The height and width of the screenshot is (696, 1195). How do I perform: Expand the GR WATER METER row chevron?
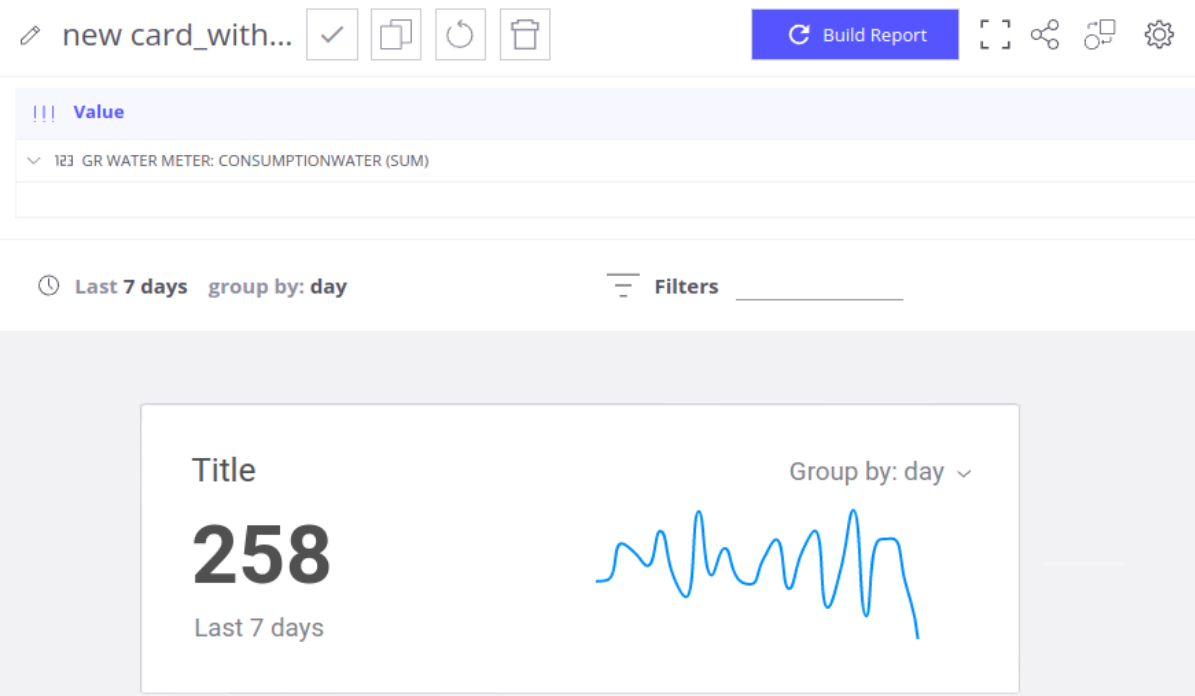point(34,161)
